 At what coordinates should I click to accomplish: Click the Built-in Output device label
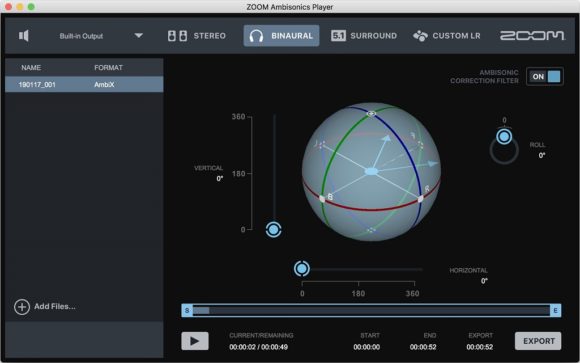tap(81, 36)
